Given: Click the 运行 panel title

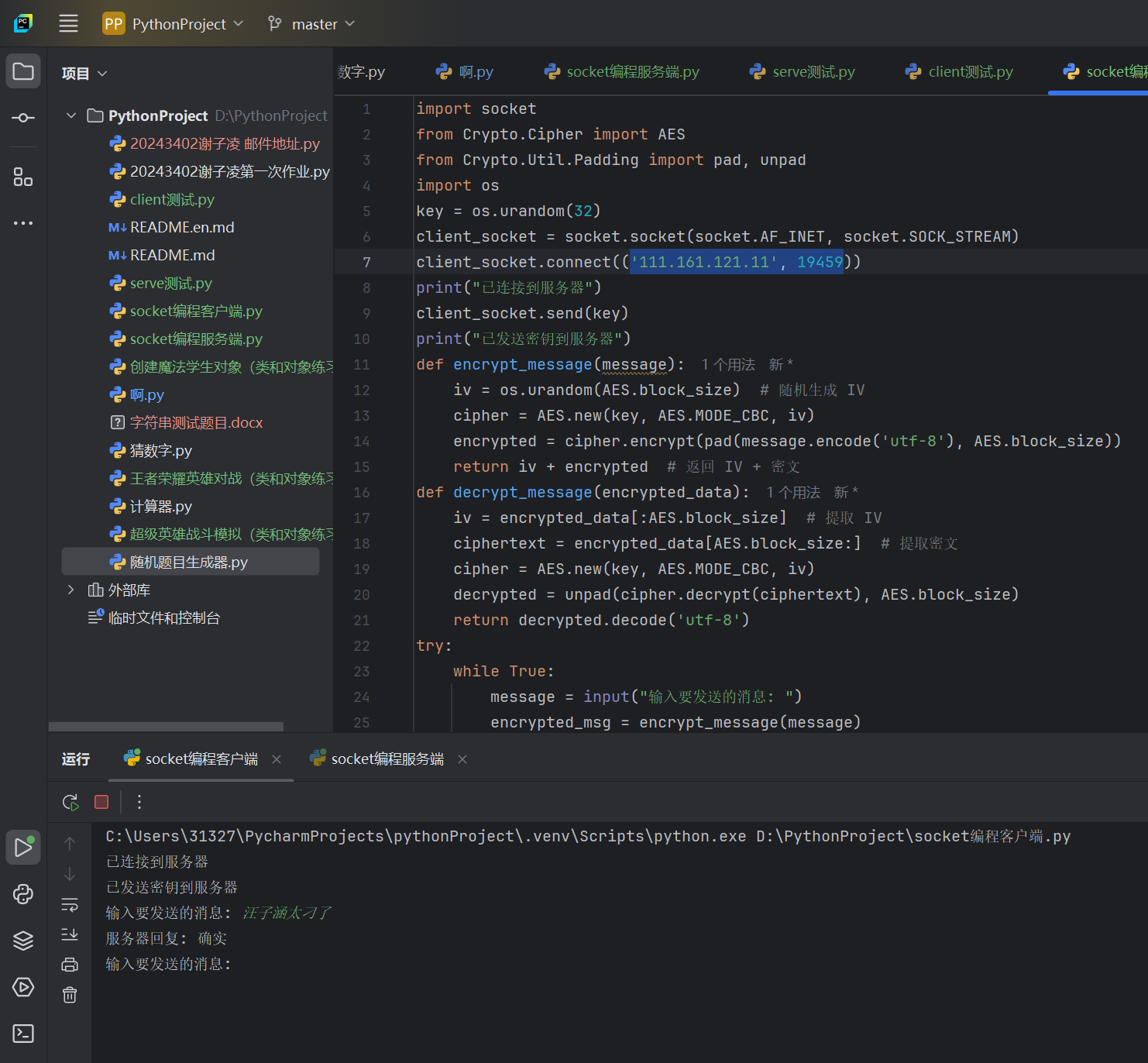Looking at the screenshot, I should coord(76,759).
